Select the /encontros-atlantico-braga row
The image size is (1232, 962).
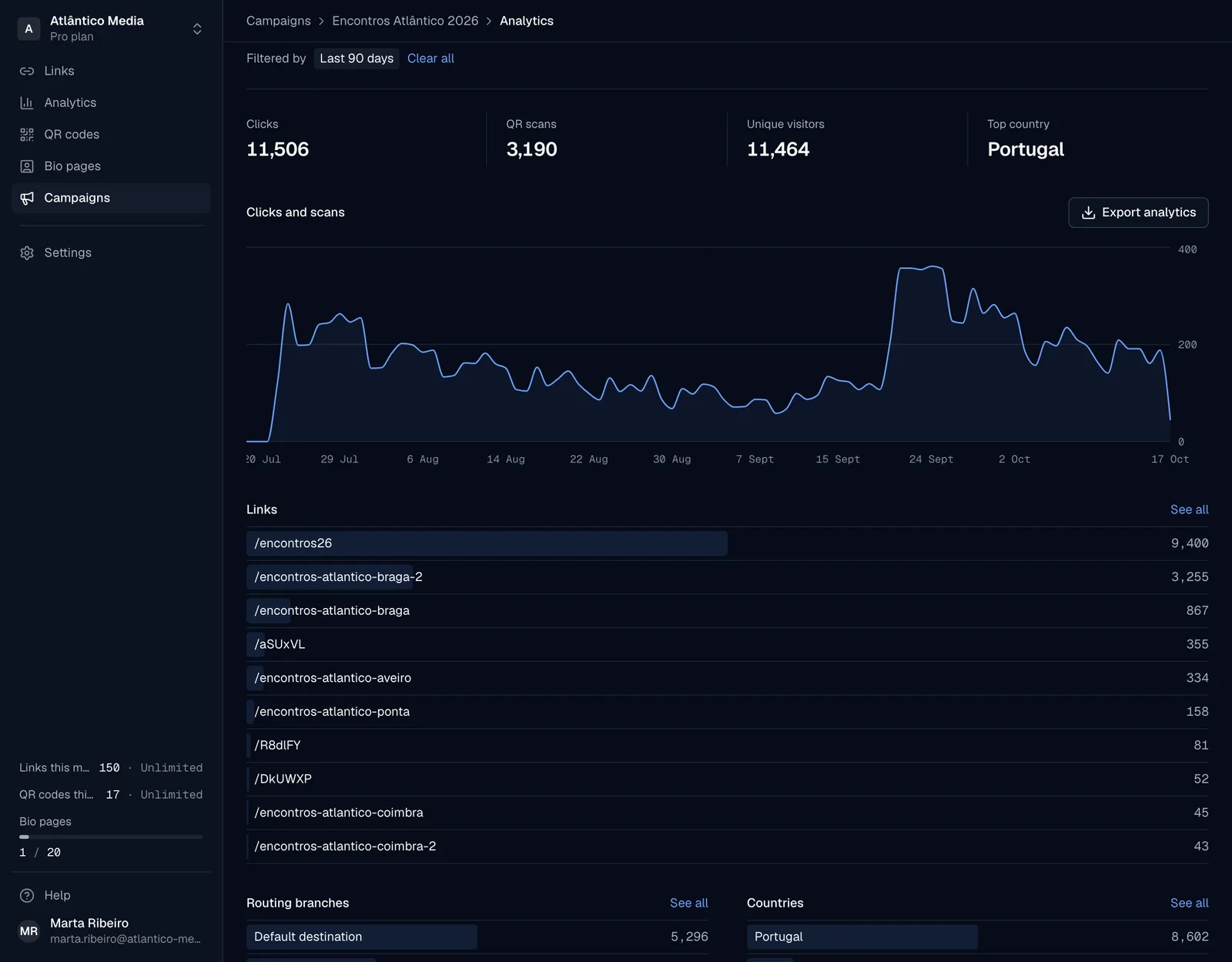point(728,611)
